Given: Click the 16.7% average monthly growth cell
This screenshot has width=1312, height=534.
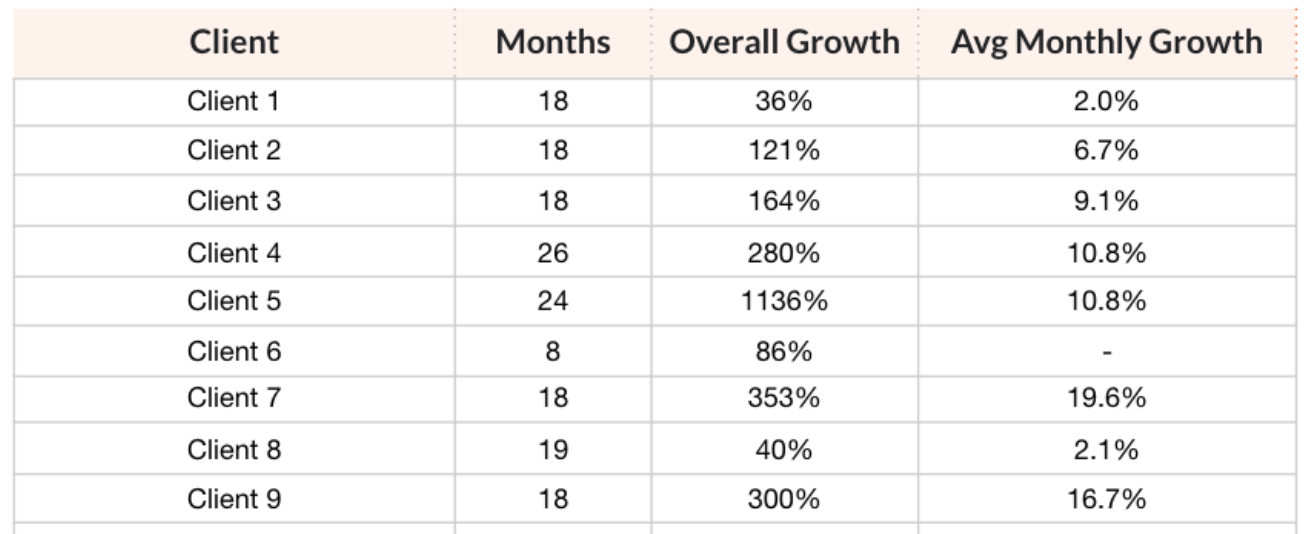Looking at the screenshot, I should coord(1106,499).
